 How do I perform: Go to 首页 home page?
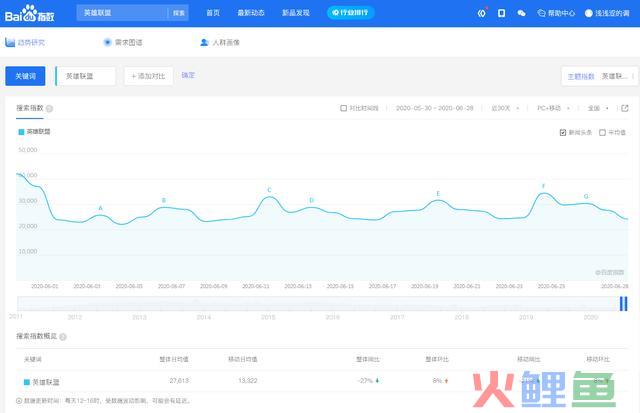213,13
